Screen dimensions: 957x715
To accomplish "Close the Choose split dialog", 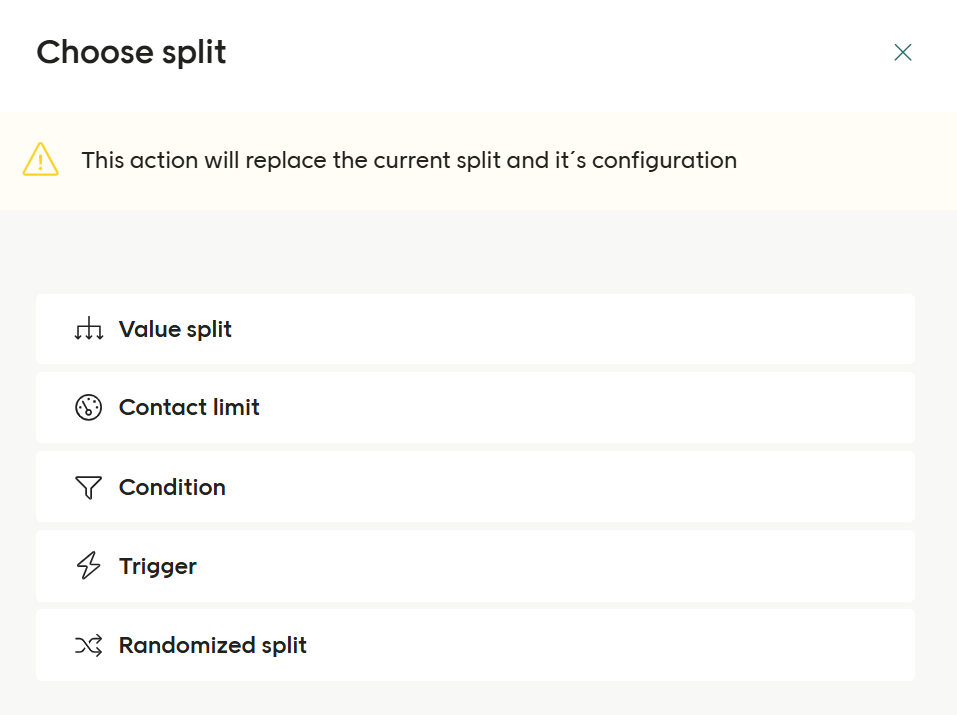I will click(903, 52).
